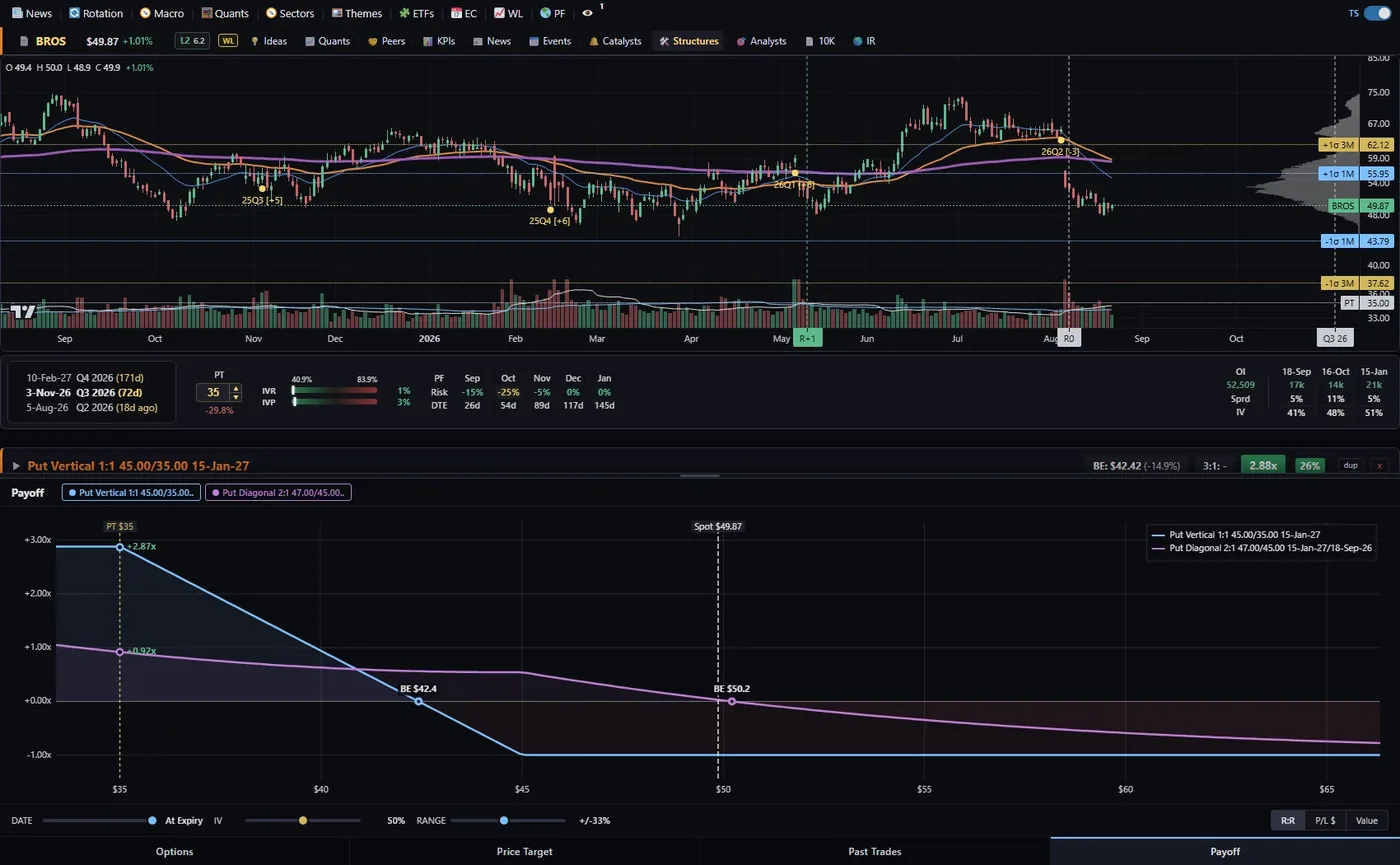Open the EC calendar view
Screen dimensions: 1400x865
464,13
